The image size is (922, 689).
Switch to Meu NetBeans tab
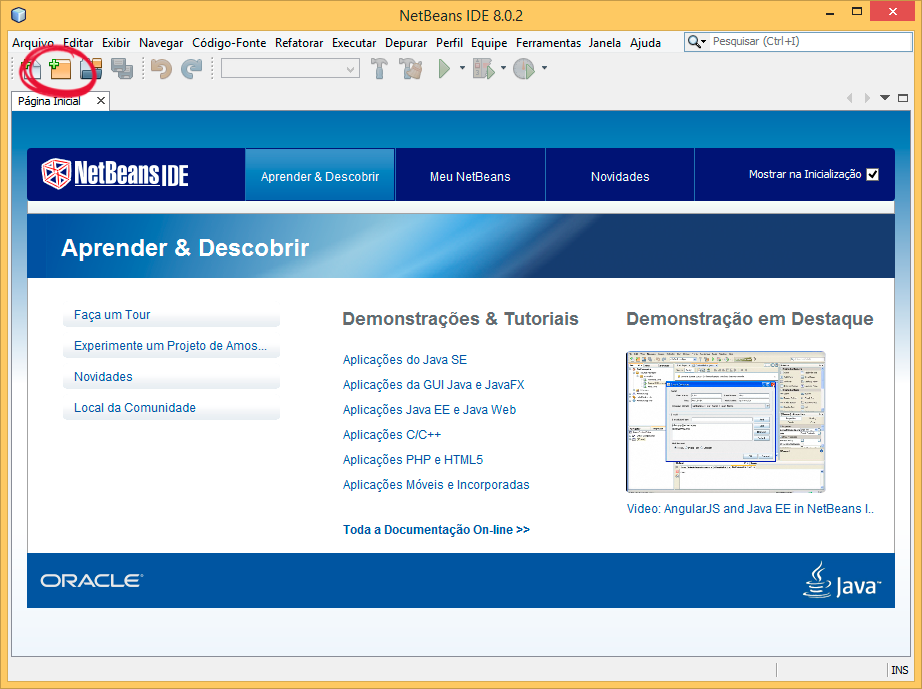click(470, 175)
